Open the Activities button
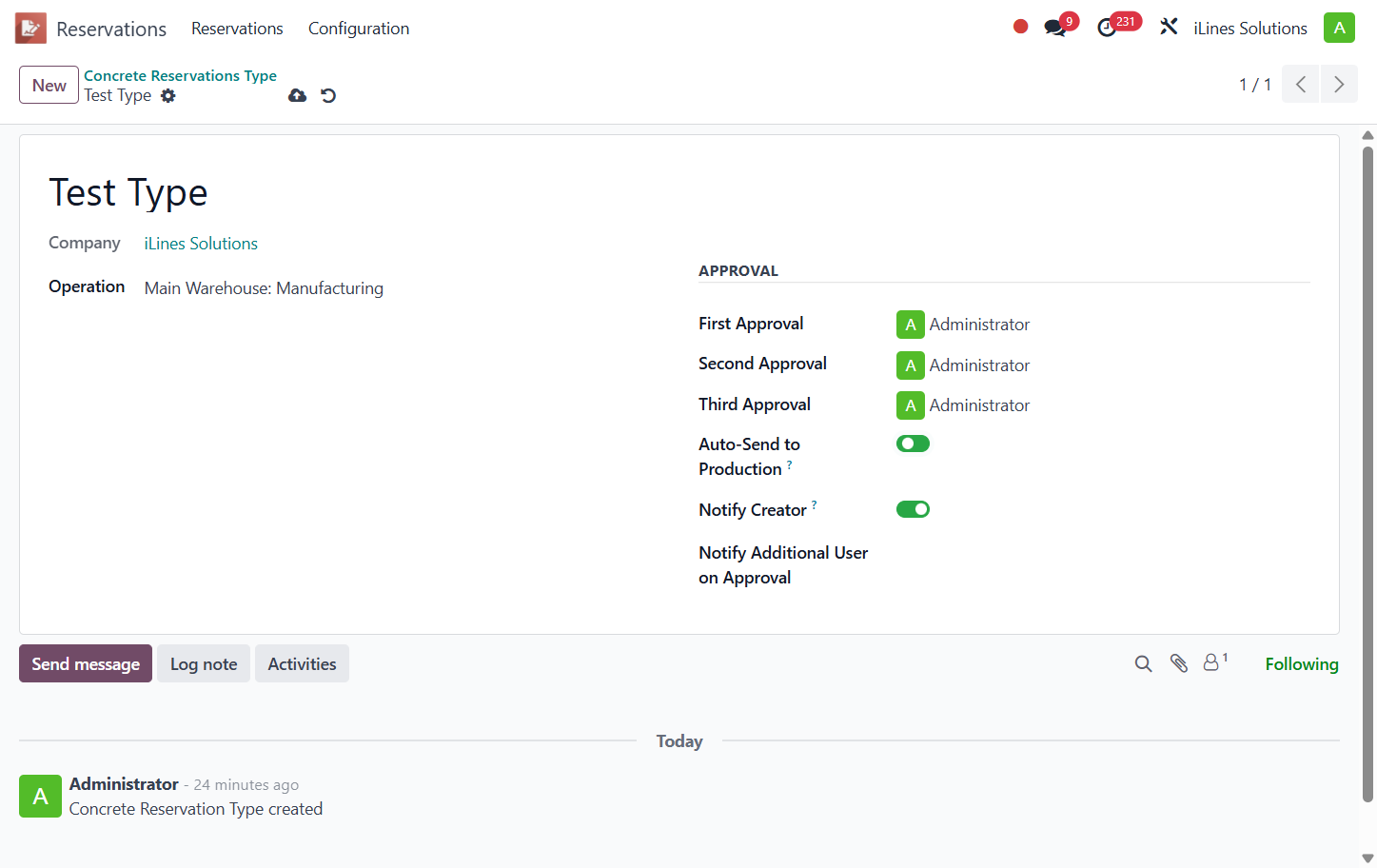This screenshot has height=868, width=1377. [x=302, y=663]
